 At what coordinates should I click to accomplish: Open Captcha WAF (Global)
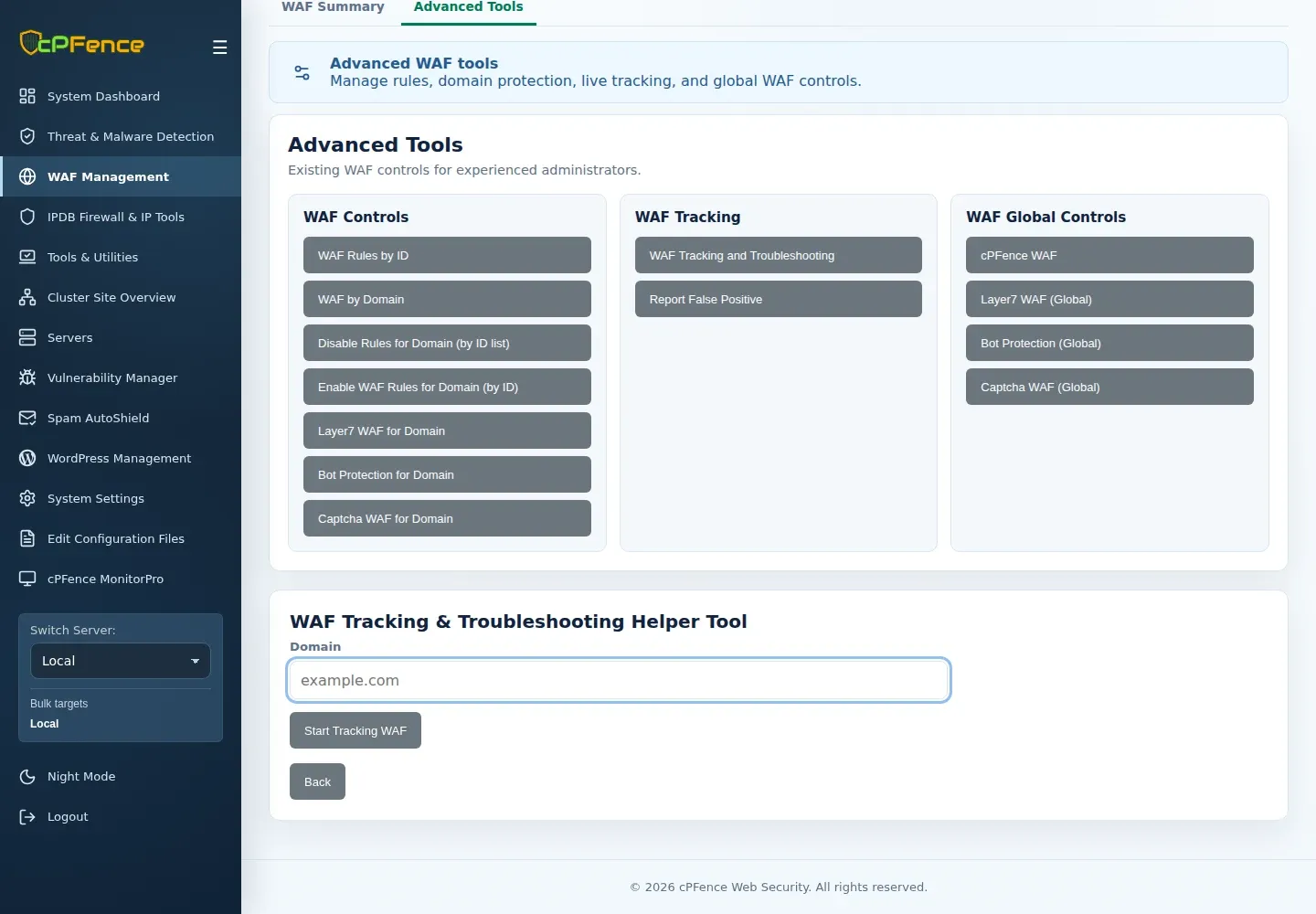1109,387
